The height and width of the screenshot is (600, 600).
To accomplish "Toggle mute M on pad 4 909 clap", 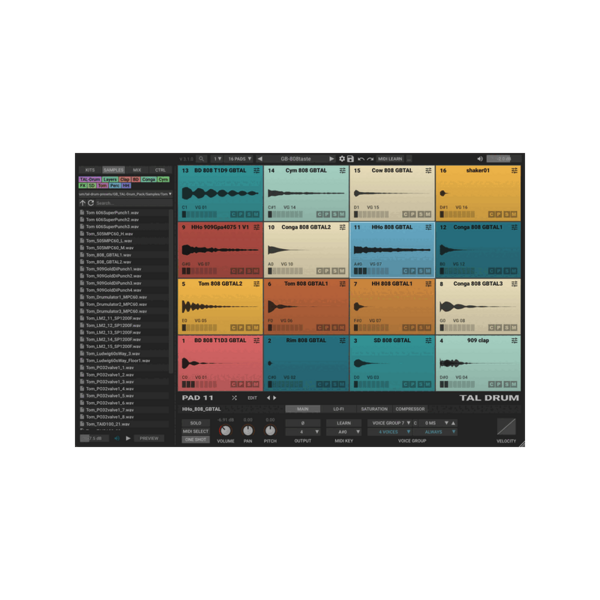I will pos(514,384).
